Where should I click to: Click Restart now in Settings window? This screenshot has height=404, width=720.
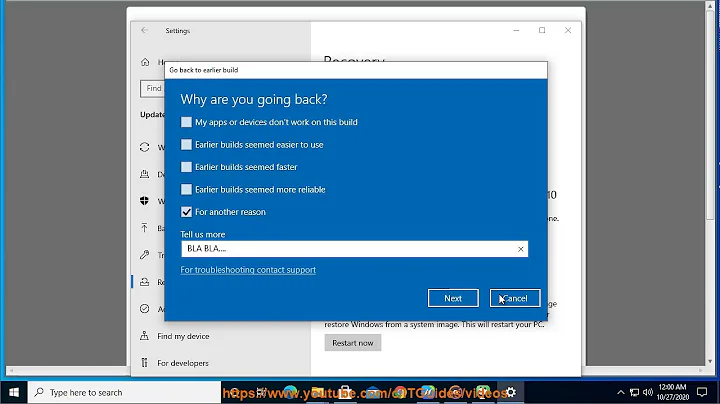click(x=353, y=343)
